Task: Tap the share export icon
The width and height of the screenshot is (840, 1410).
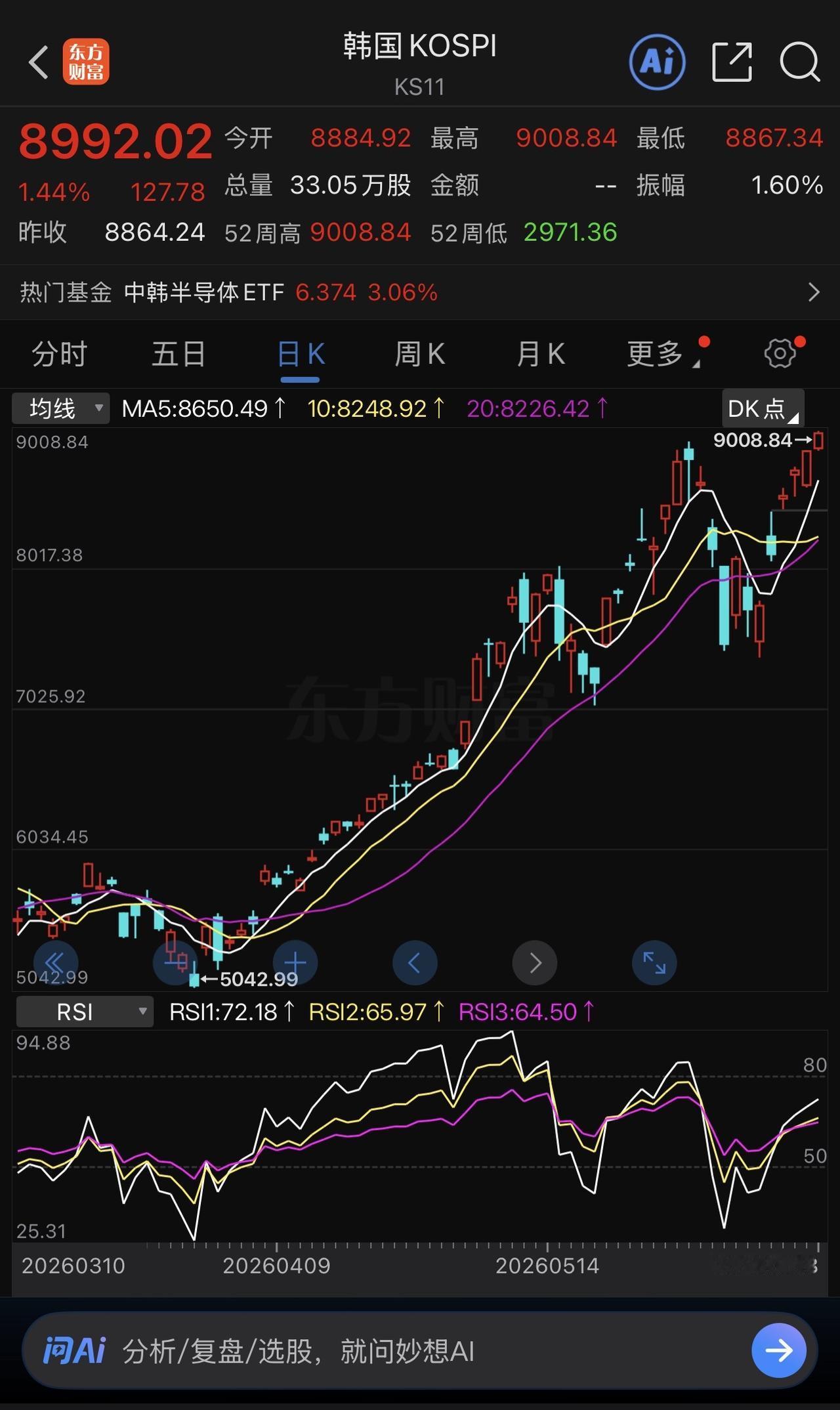Action: (732, 62)
